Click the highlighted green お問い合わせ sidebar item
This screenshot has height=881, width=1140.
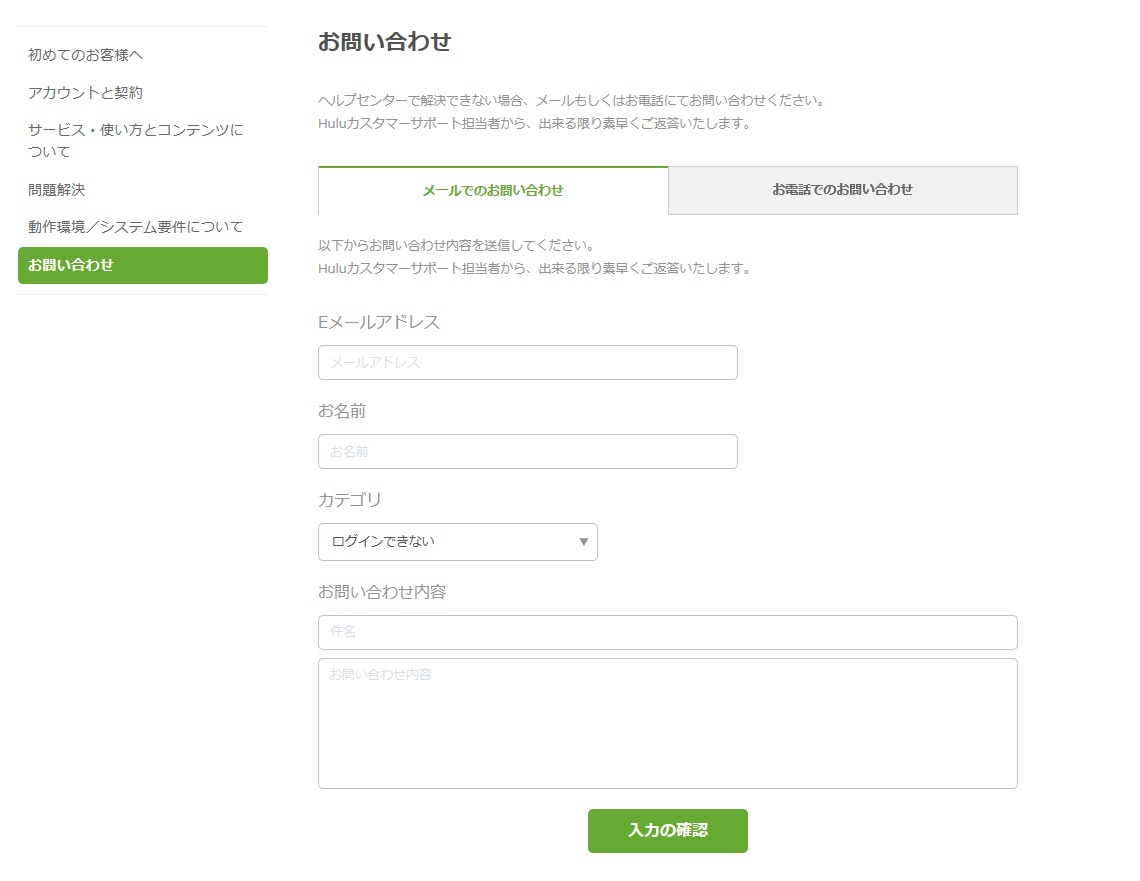(x=142, y=266)
